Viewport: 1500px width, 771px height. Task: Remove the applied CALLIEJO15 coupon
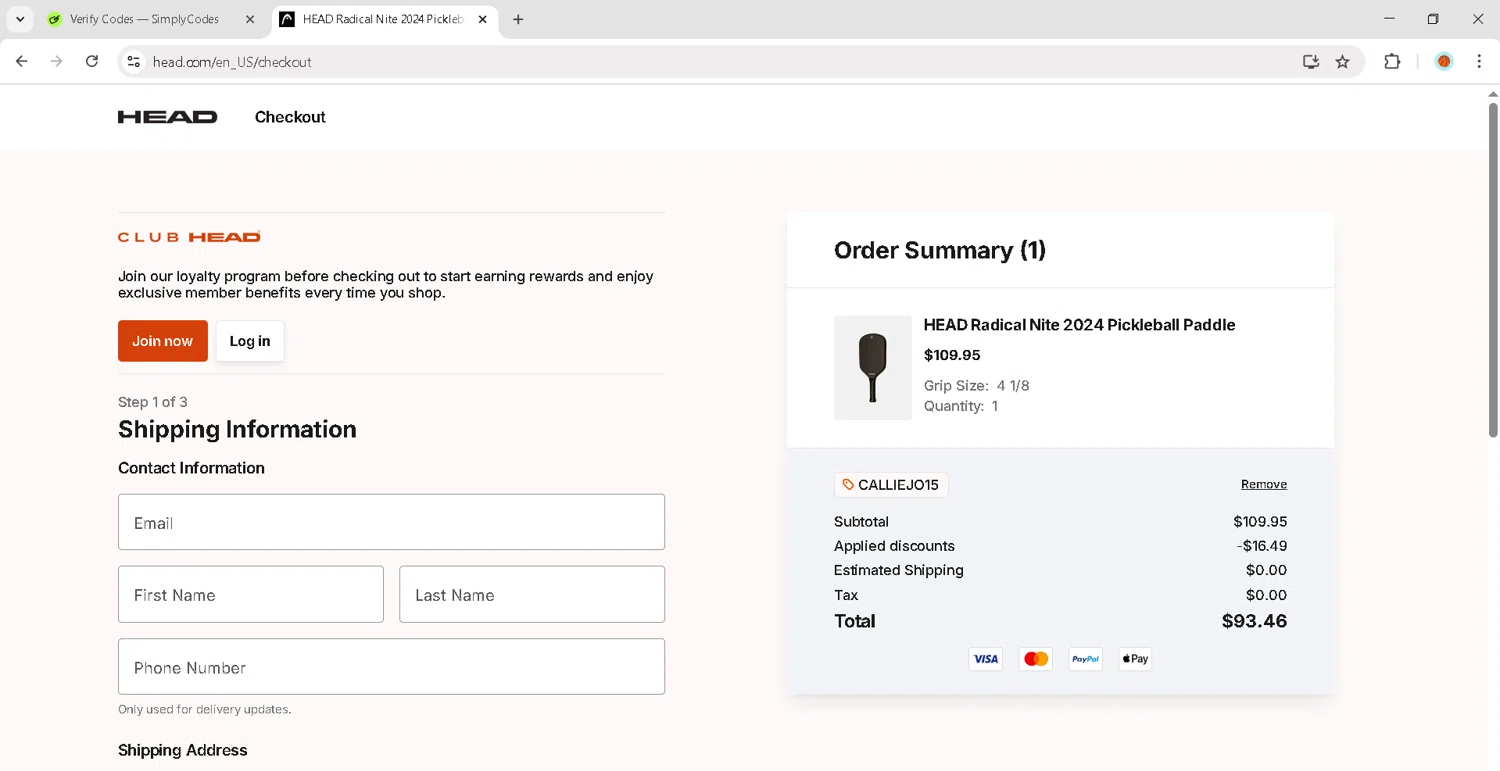click(1264, 484)
